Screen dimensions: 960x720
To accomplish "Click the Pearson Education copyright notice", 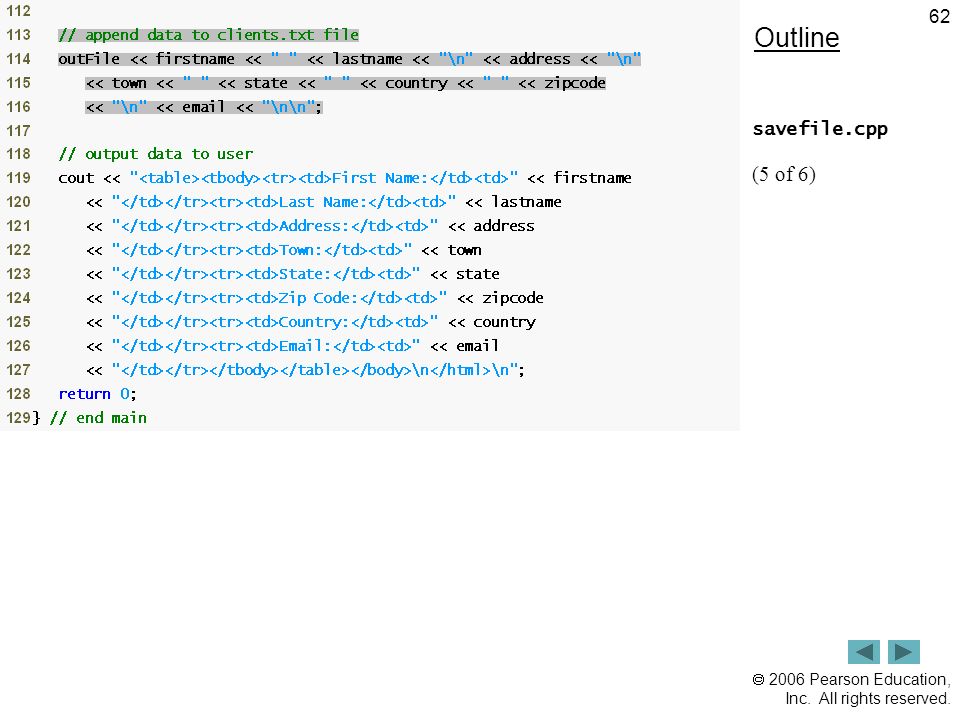I will click(x=851, y=689).
